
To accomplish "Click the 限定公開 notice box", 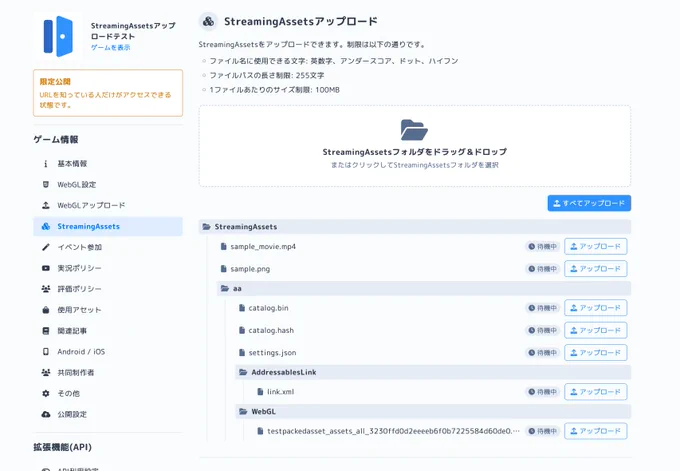I will (x=108, y=93).
